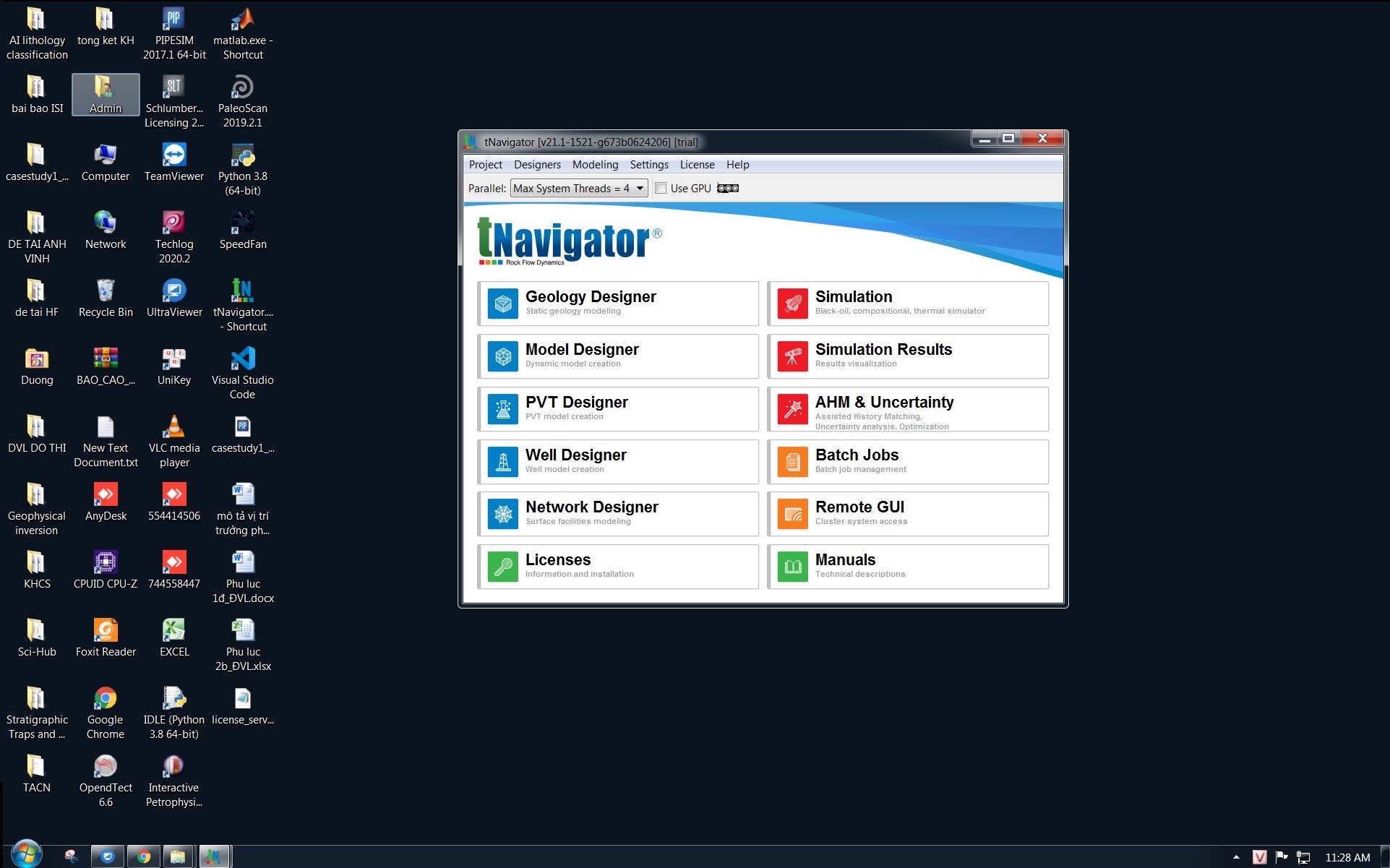Click the taskbar clock 11:28 AM
The image size is (1390, 868).
(1347, 857)
